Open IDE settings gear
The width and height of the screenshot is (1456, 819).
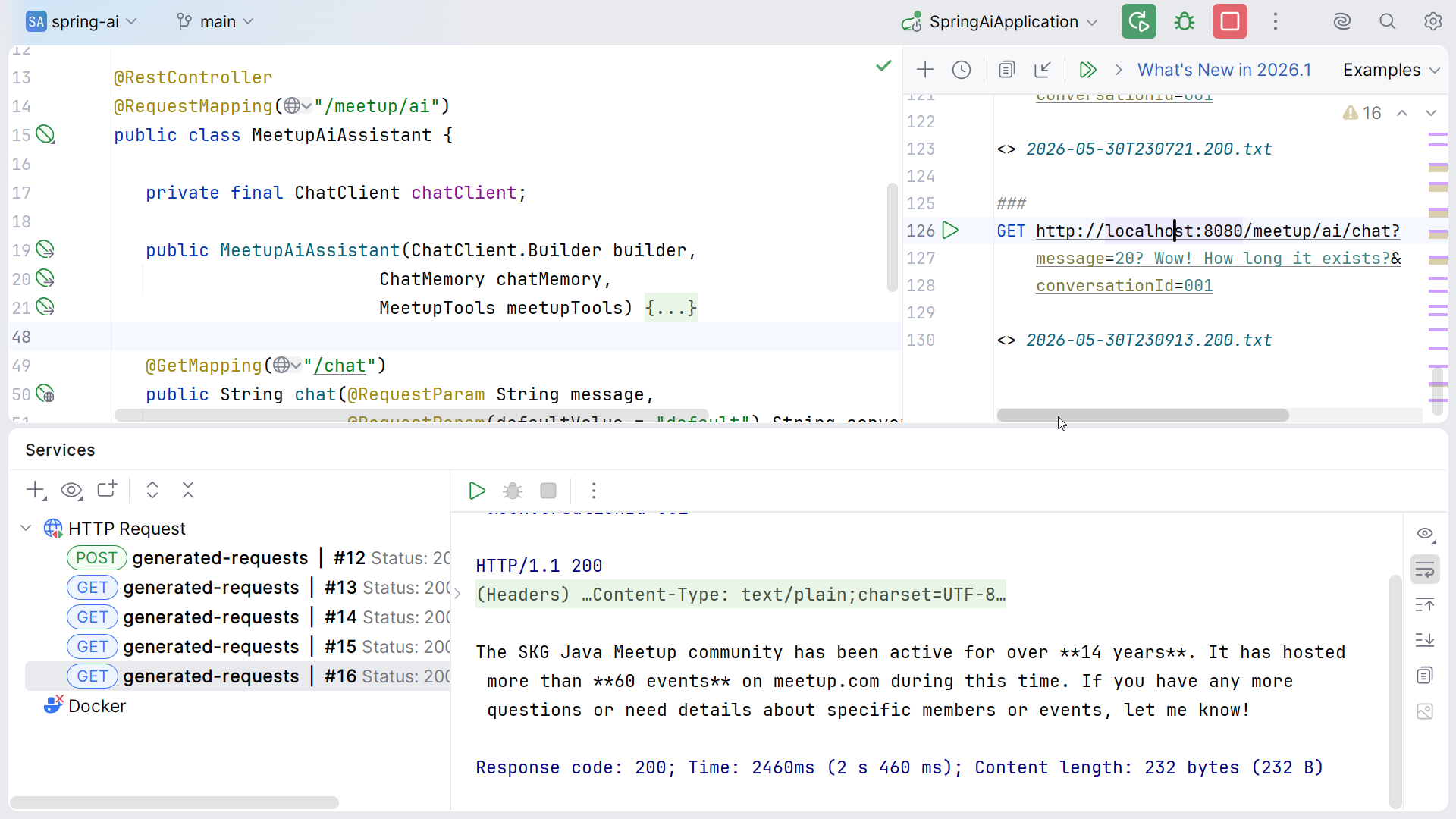coord(1432,21)
